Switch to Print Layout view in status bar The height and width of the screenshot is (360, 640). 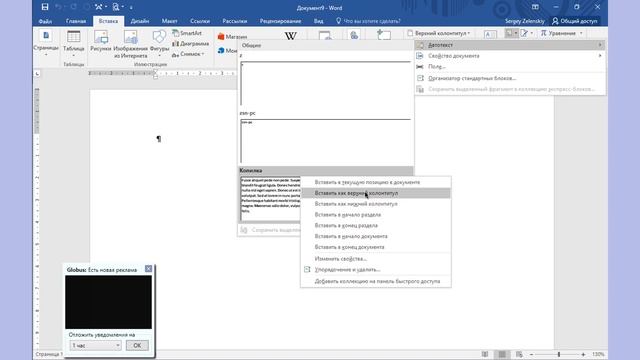click(502, 354)
